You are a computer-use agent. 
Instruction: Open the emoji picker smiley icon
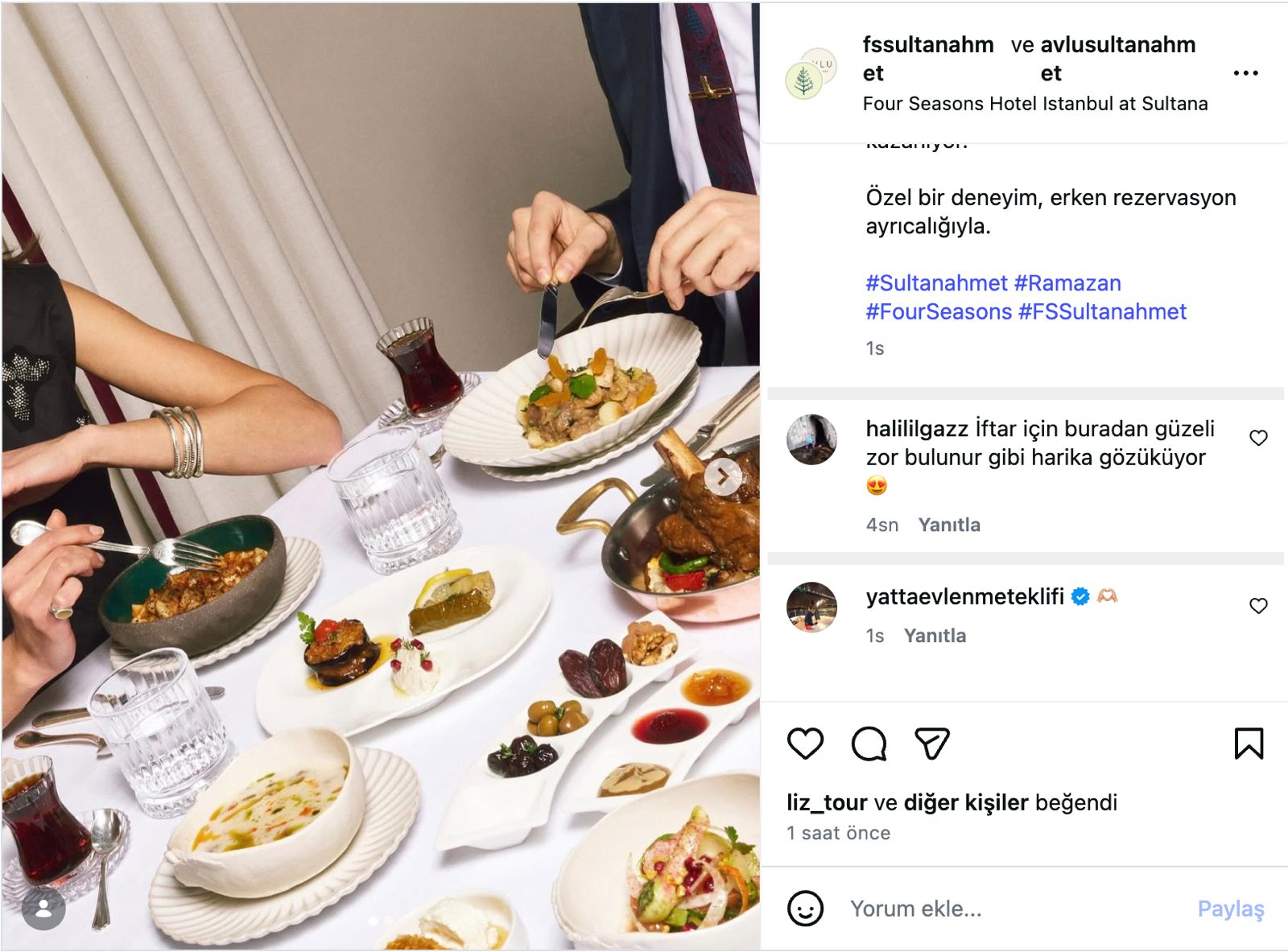coord(805,909)
